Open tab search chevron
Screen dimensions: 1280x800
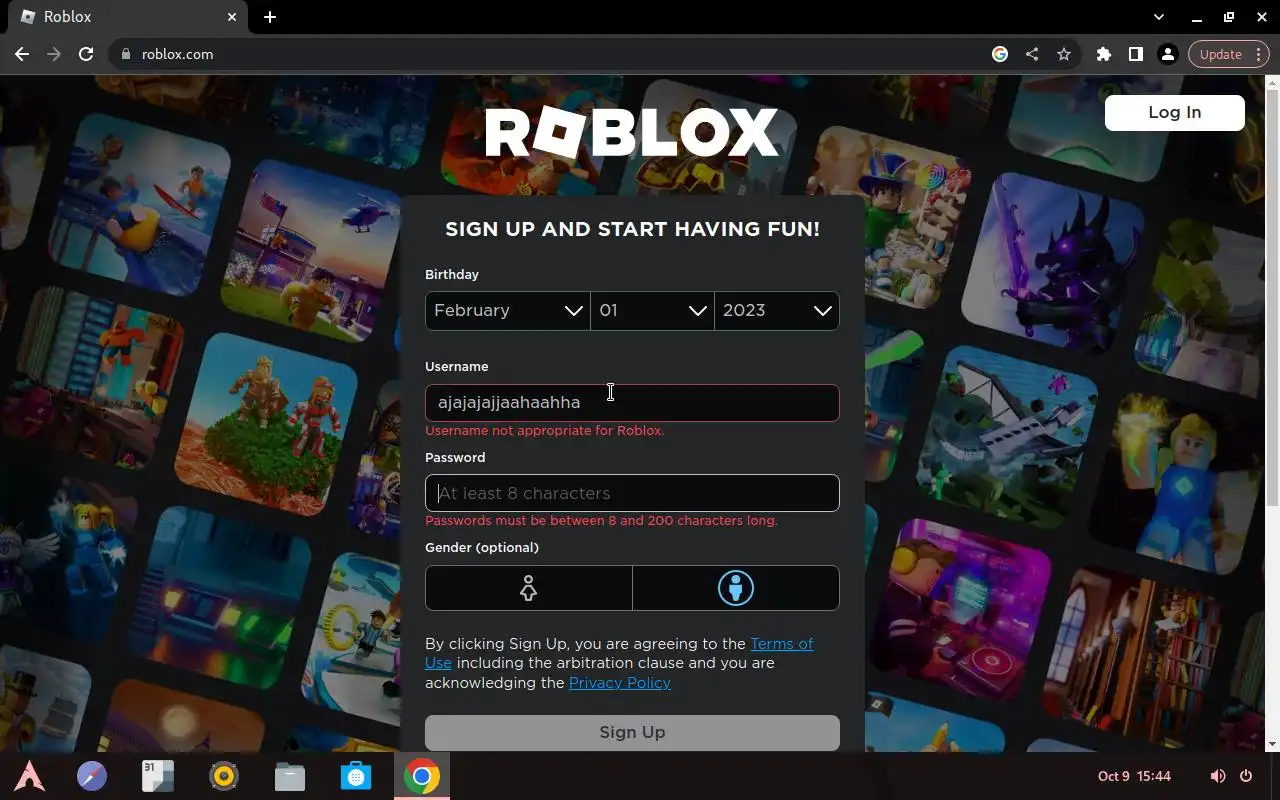[x=1159, y=17]
